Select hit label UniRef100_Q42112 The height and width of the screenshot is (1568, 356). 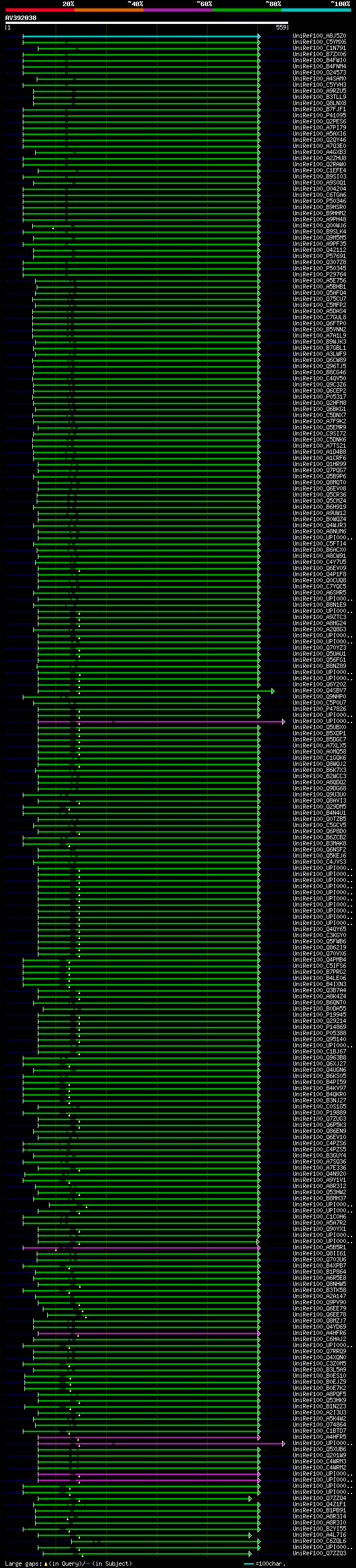(319, 250)
